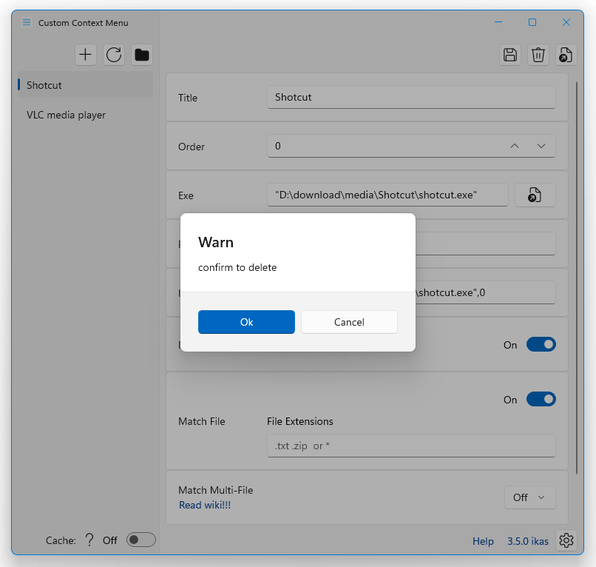
Task: Add a new menu item with plus icon
Action: coord(86,55)
